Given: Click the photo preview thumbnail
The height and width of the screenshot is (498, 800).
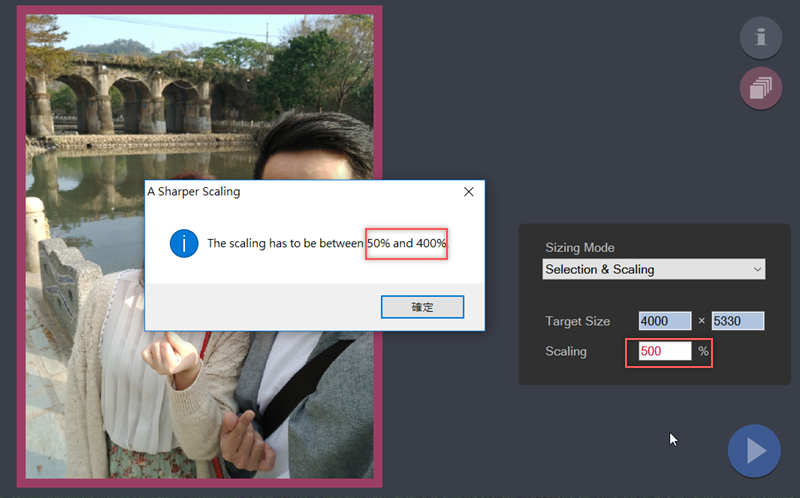Looking at the screenshot, I should pos(199,246).
